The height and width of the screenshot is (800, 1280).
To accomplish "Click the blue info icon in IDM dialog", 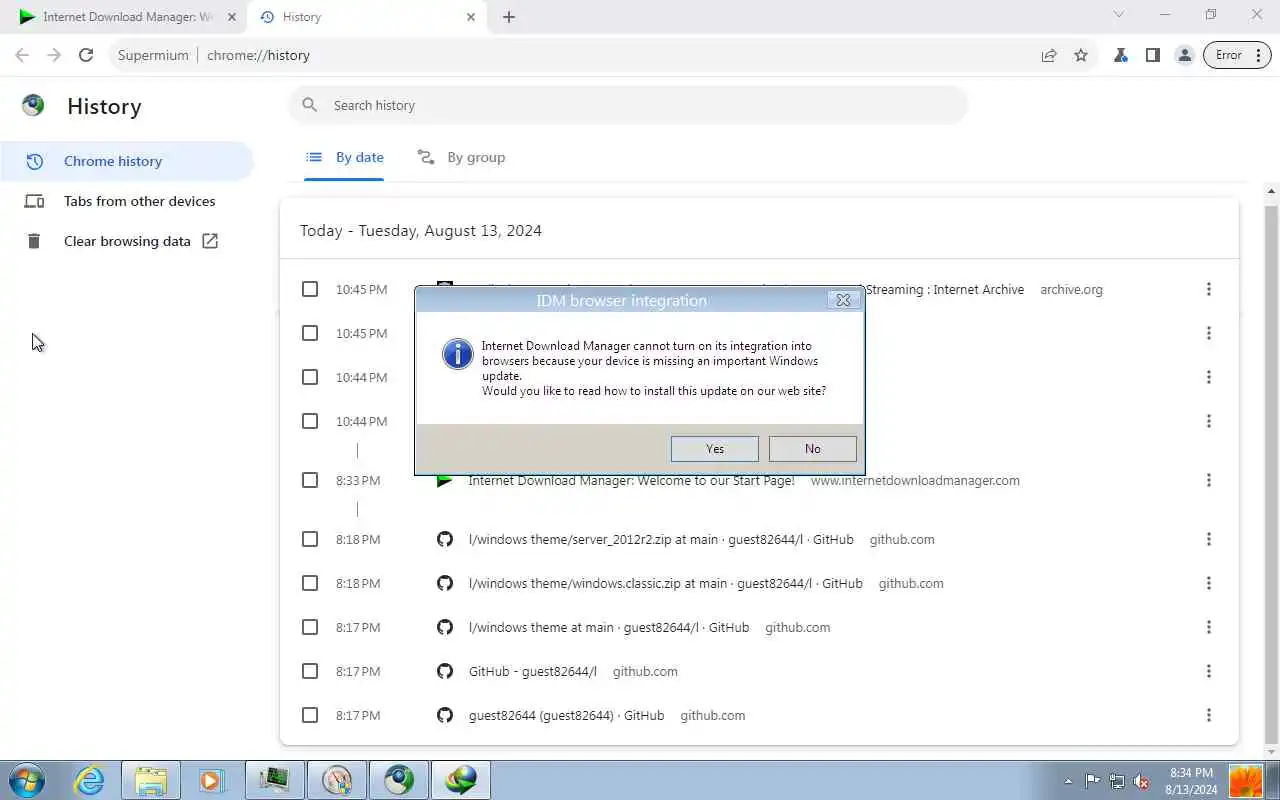I will [457, 353].
